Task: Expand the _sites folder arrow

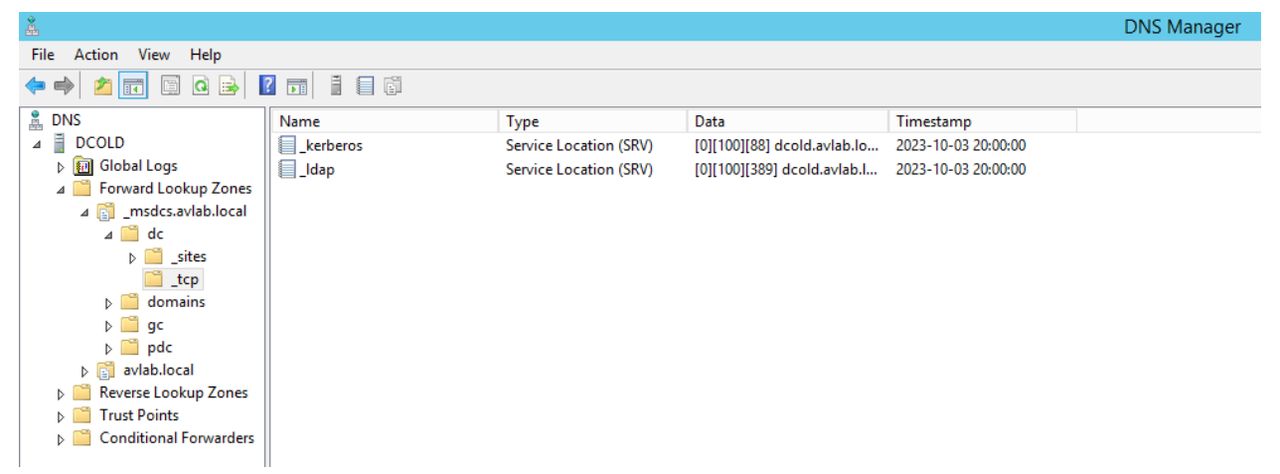Action: coord(130,257)
